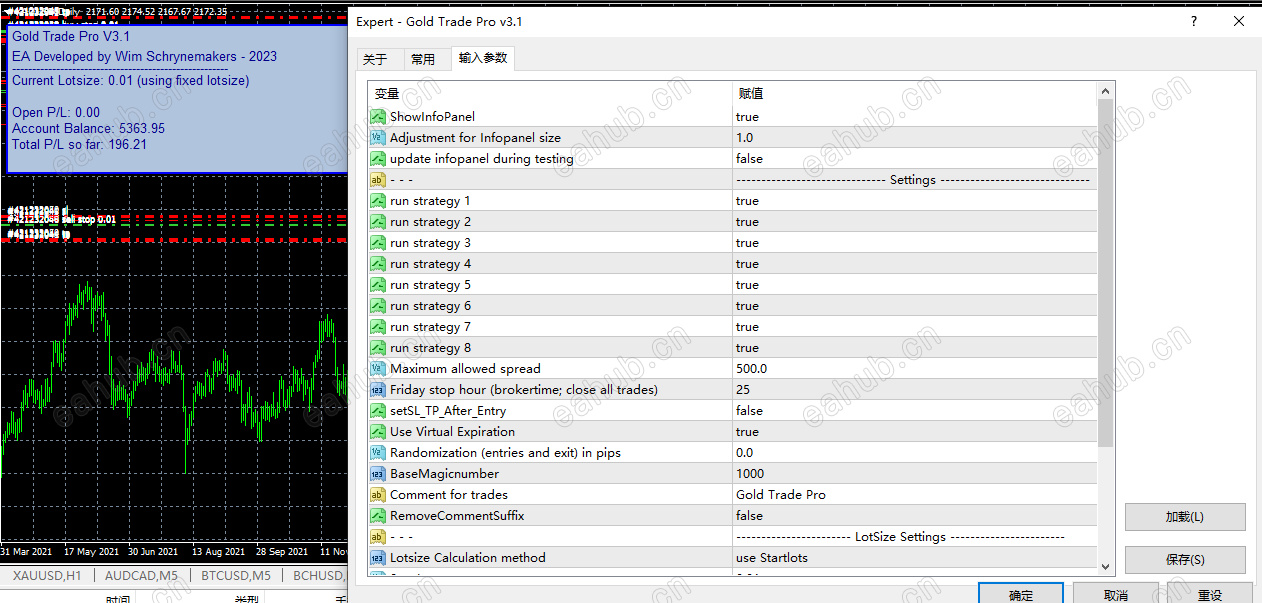Click the run strategy 2 label
Viewport: 1262px width, 603px height.
430,222
